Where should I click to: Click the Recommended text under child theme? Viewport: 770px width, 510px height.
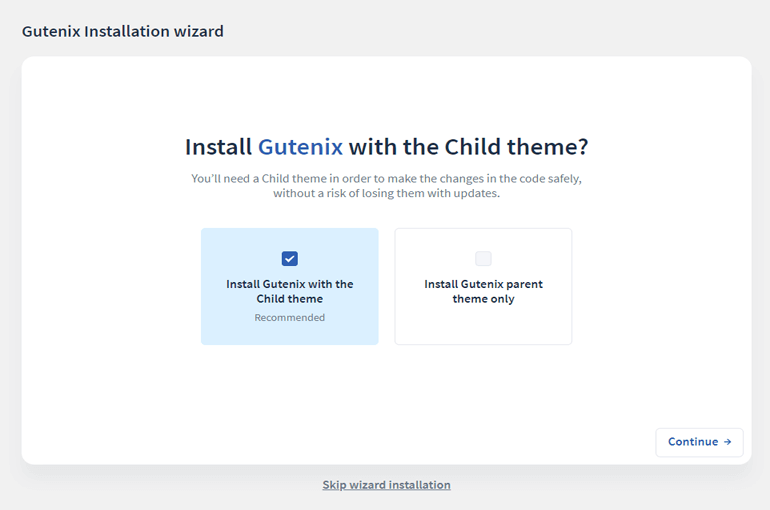[x=290, y=318]
